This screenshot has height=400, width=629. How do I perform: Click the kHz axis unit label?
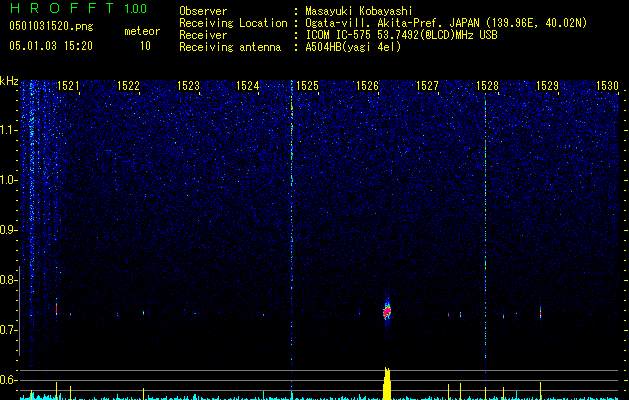(9, 81)
